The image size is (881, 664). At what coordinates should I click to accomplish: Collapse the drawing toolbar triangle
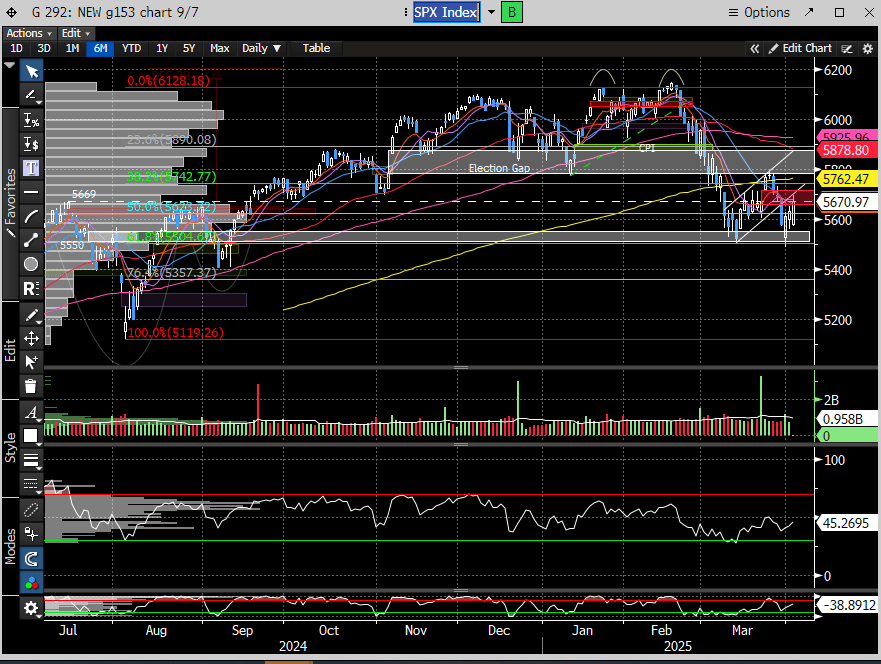click(10, 66)
